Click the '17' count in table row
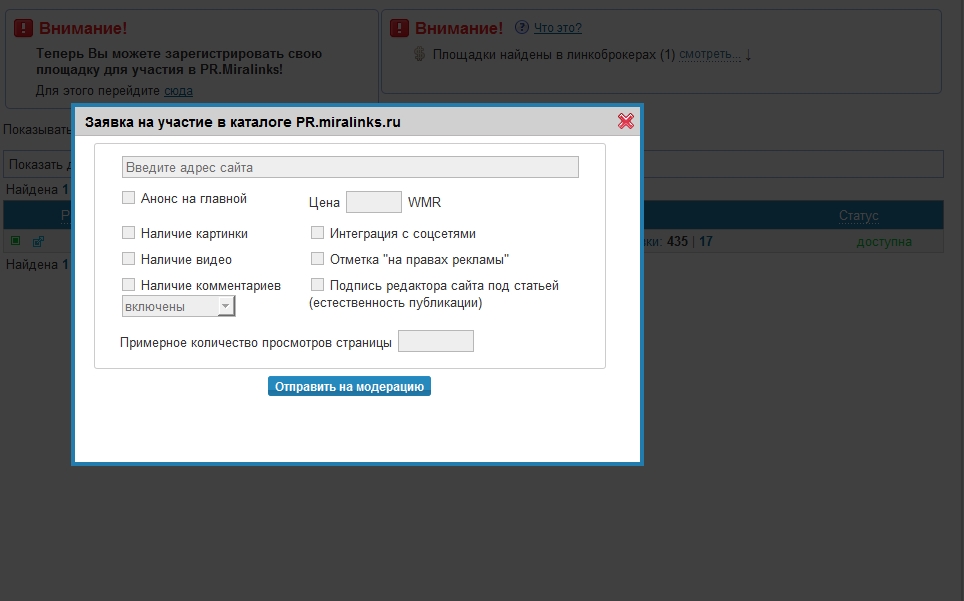Screen dimensions: 964x601 point(706,242)
